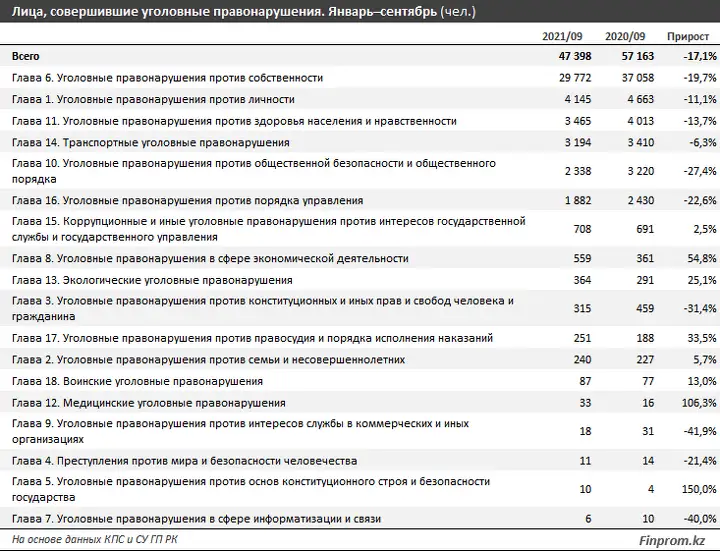720x551 pixels.
Task: Click the value 4 663
Action: coord(641,99)
